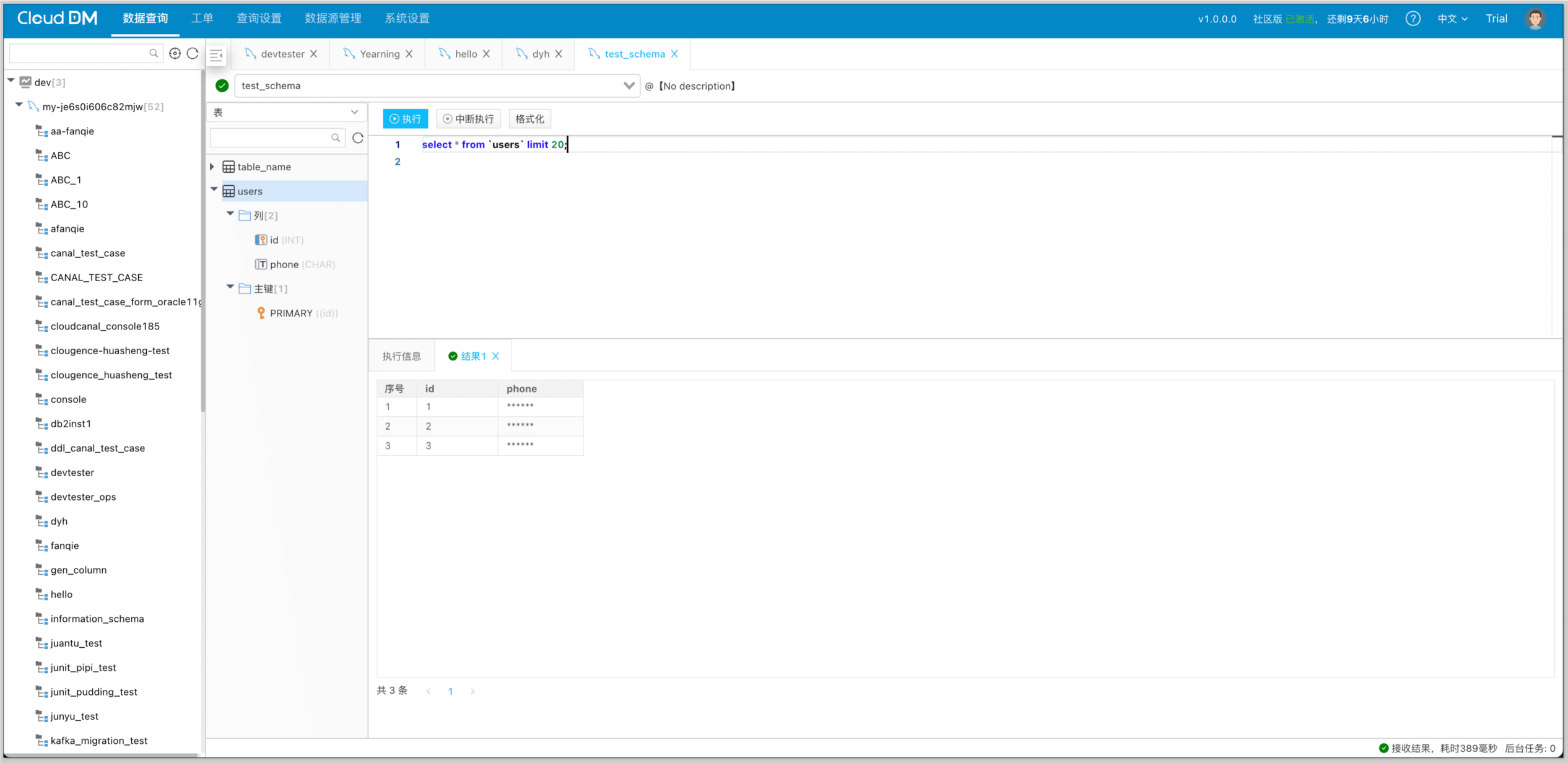Open the 数据源管理 menu

(x=333, y=19)
